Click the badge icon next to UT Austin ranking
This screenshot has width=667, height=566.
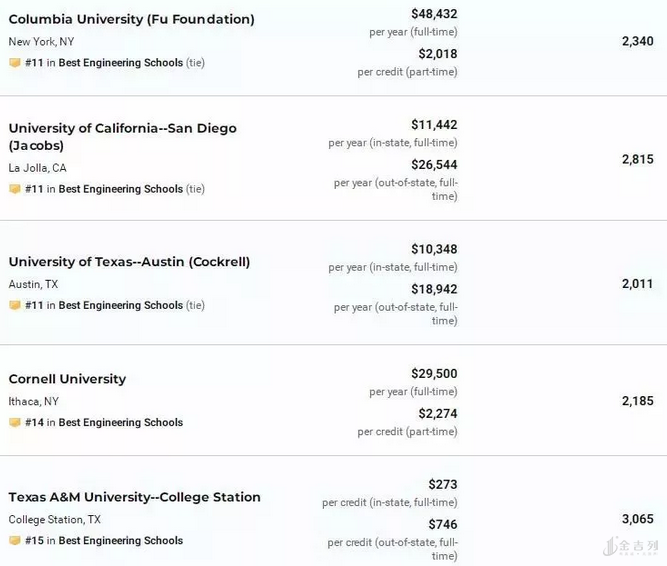15,306
